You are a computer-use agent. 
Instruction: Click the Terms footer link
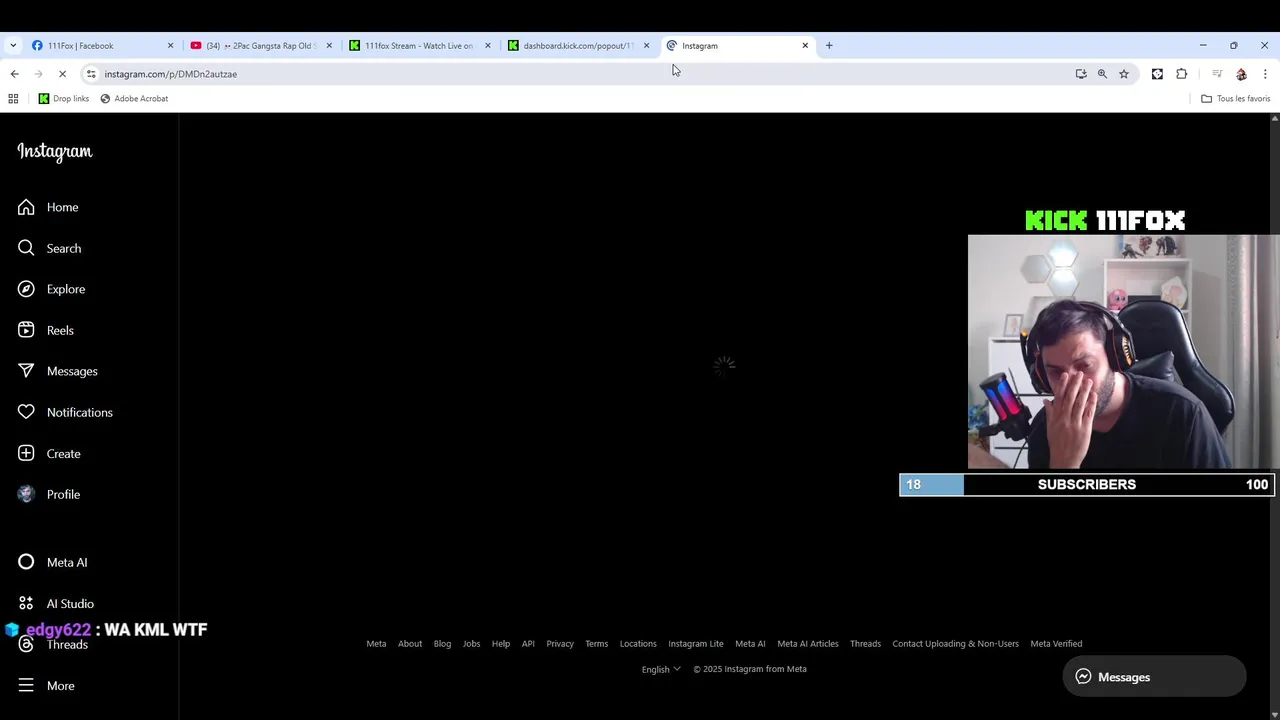596,644
